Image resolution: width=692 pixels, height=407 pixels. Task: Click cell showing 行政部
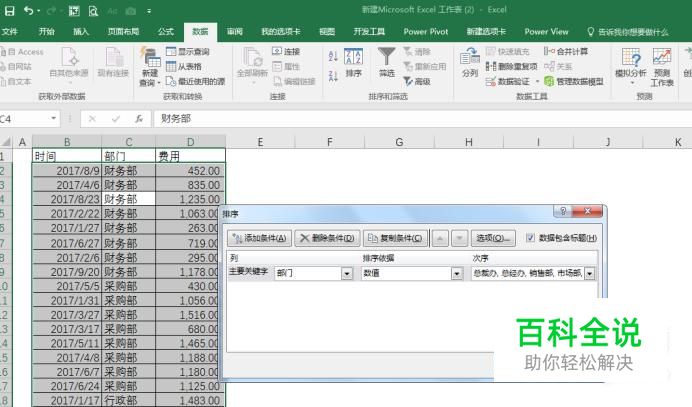coord(128,400)
